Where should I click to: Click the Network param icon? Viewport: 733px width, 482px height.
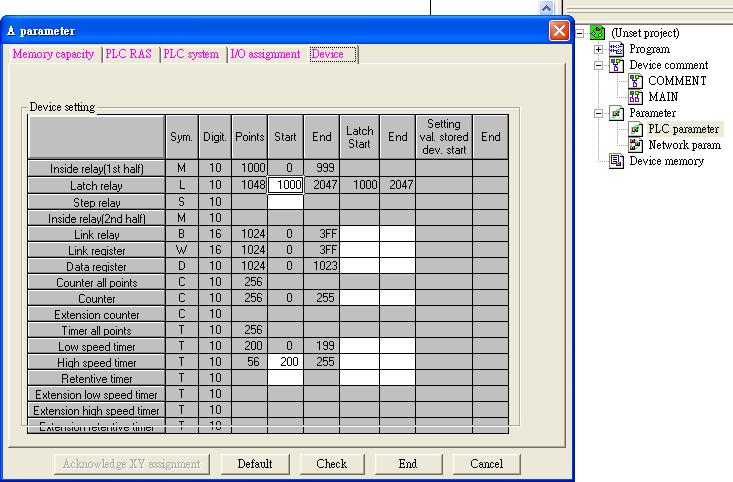(636, 145)
